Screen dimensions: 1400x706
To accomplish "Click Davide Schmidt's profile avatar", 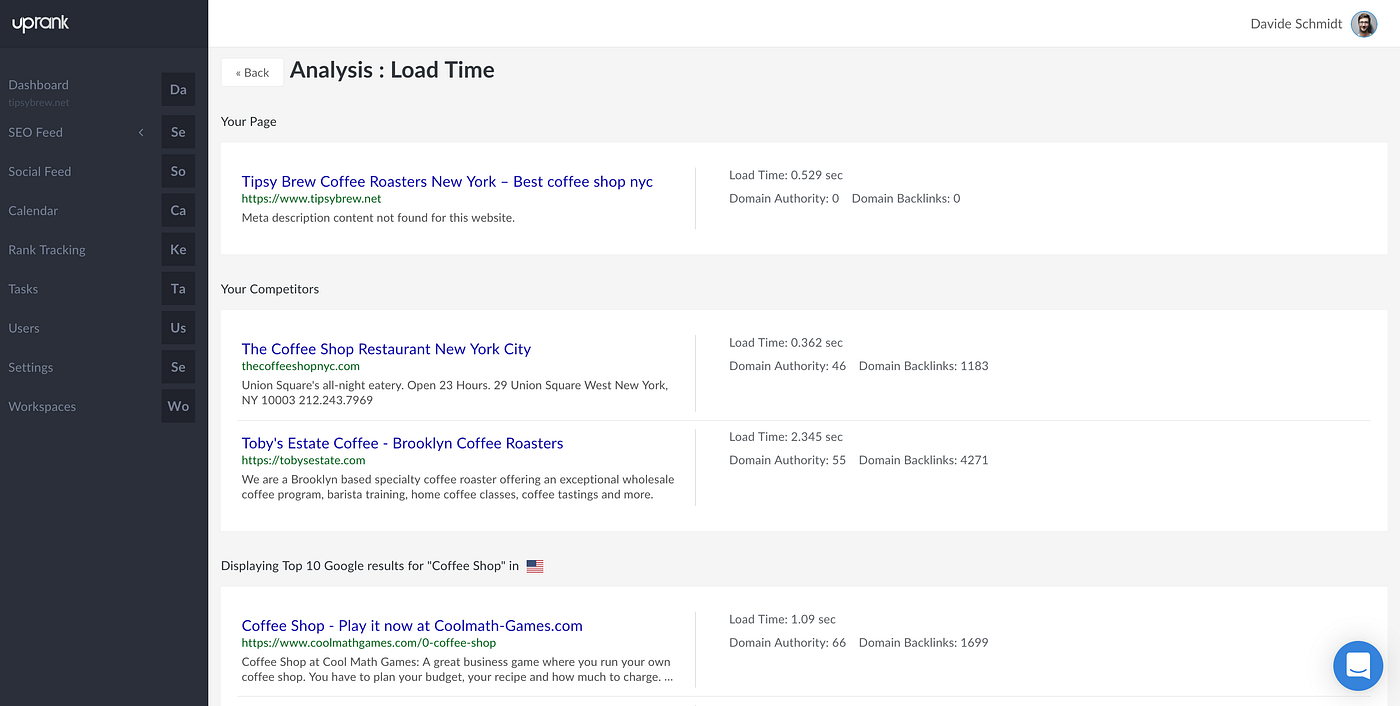I will point(1364,24).
